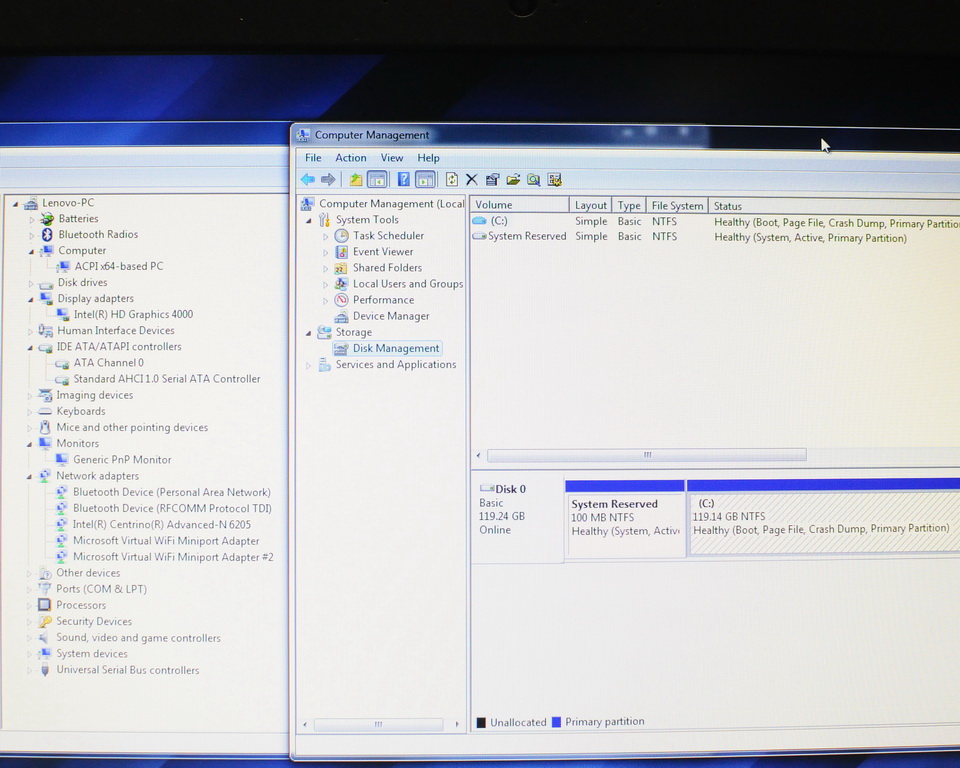Collapse the System Tools node
The image size is (960, 768).
tap(309, 220)
